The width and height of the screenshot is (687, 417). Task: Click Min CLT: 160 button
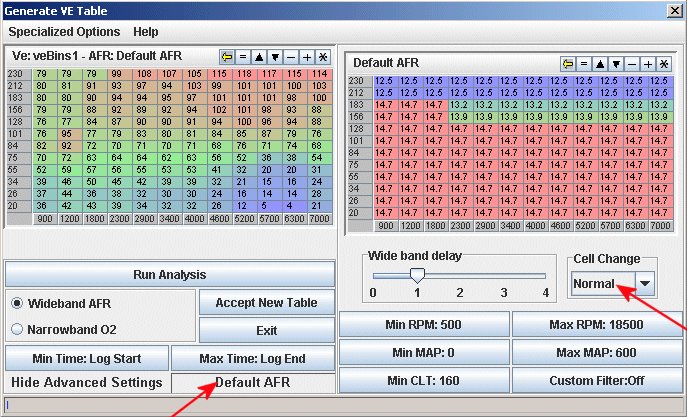(x=424, y=380)
